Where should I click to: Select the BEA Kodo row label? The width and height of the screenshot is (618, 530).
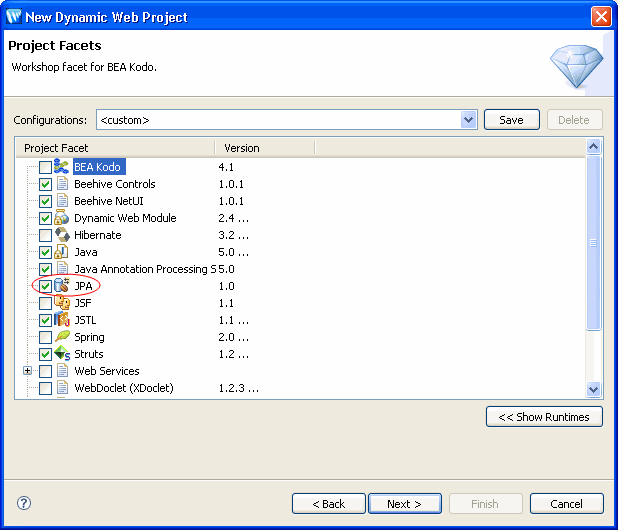tap(99, 167)
